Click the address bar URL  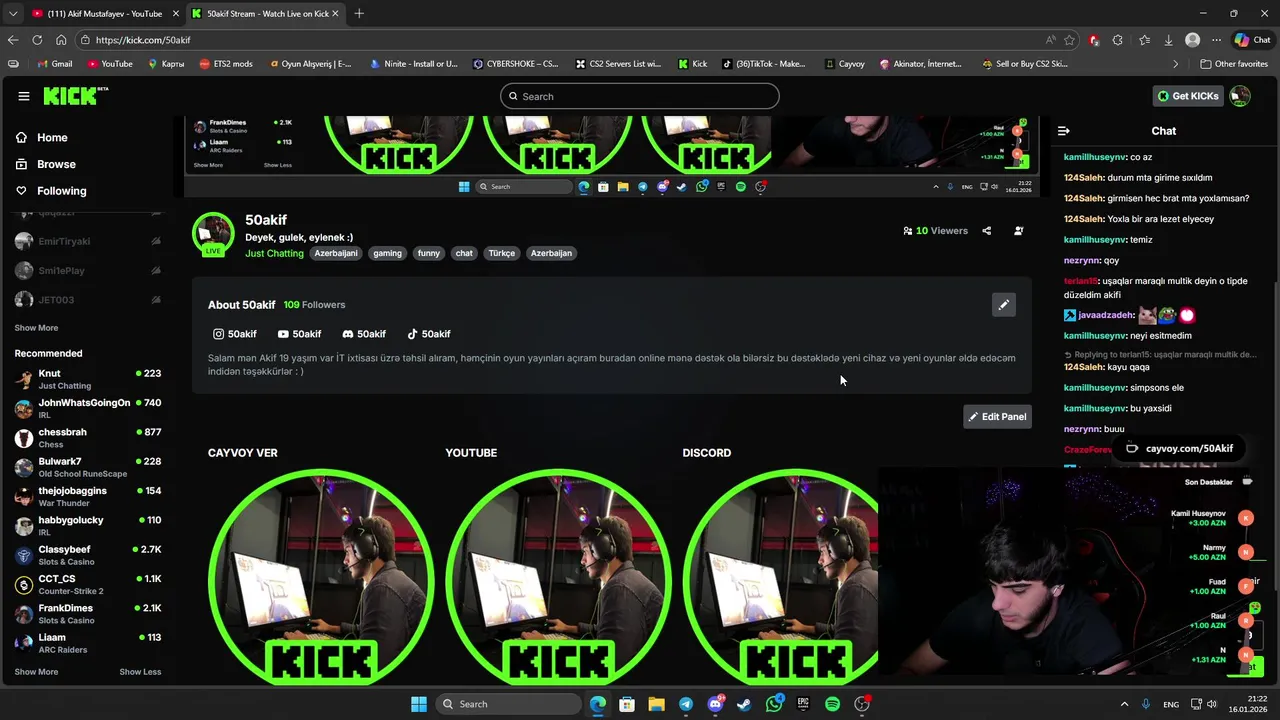pos(144,40)
